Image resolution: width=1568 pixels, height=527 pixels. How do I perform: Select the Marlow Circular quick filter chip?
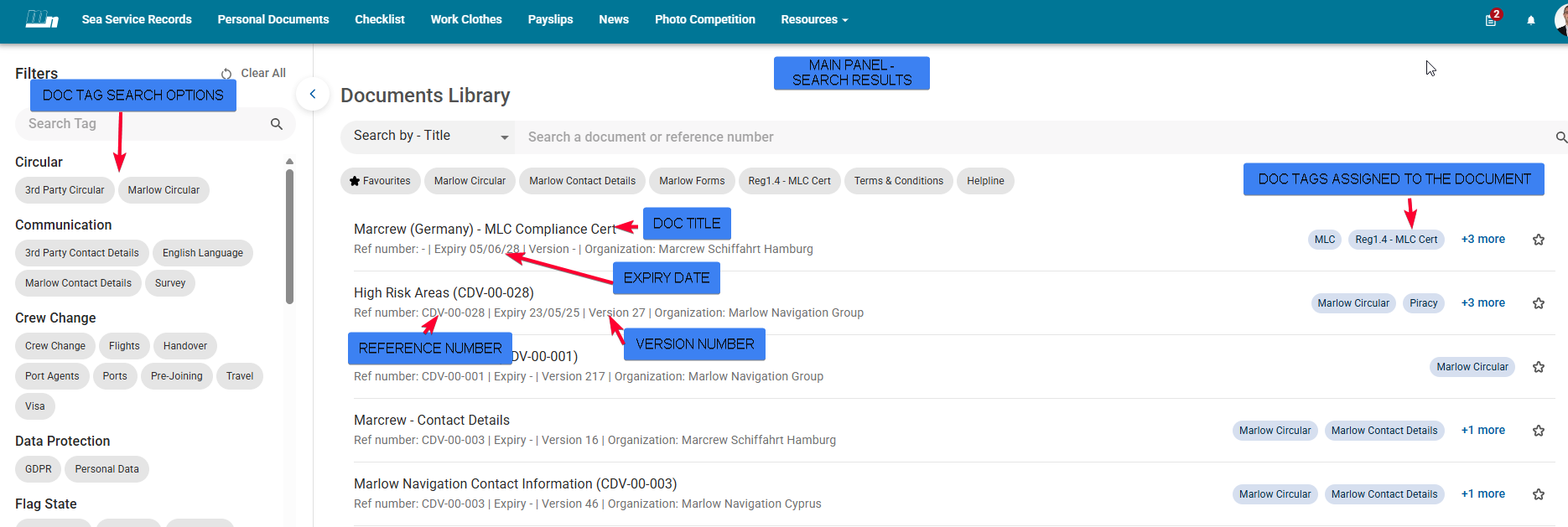click(x=470, y=181)
